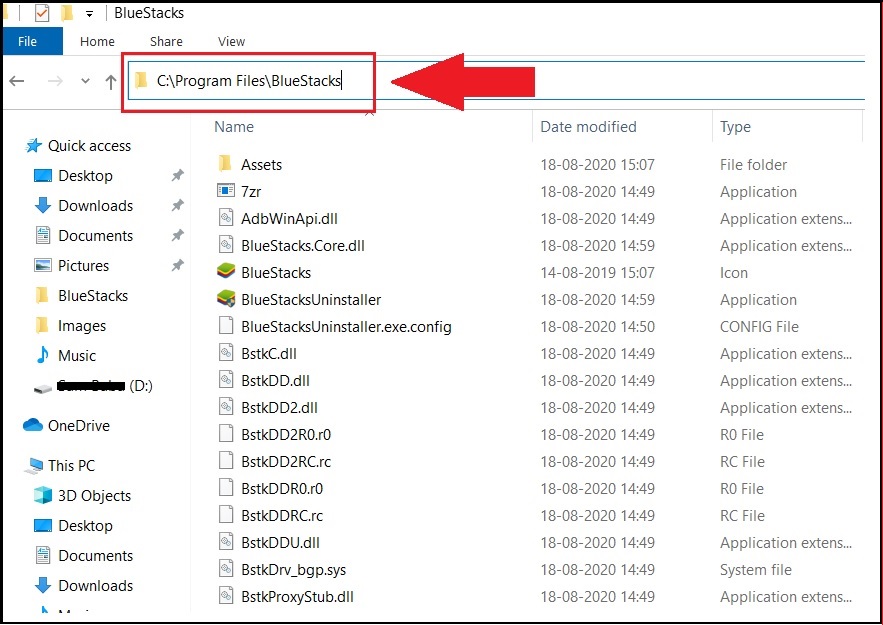Open pinned Desktop under Quick access
The width and height of the screenshot is (883, 625).
85,176
